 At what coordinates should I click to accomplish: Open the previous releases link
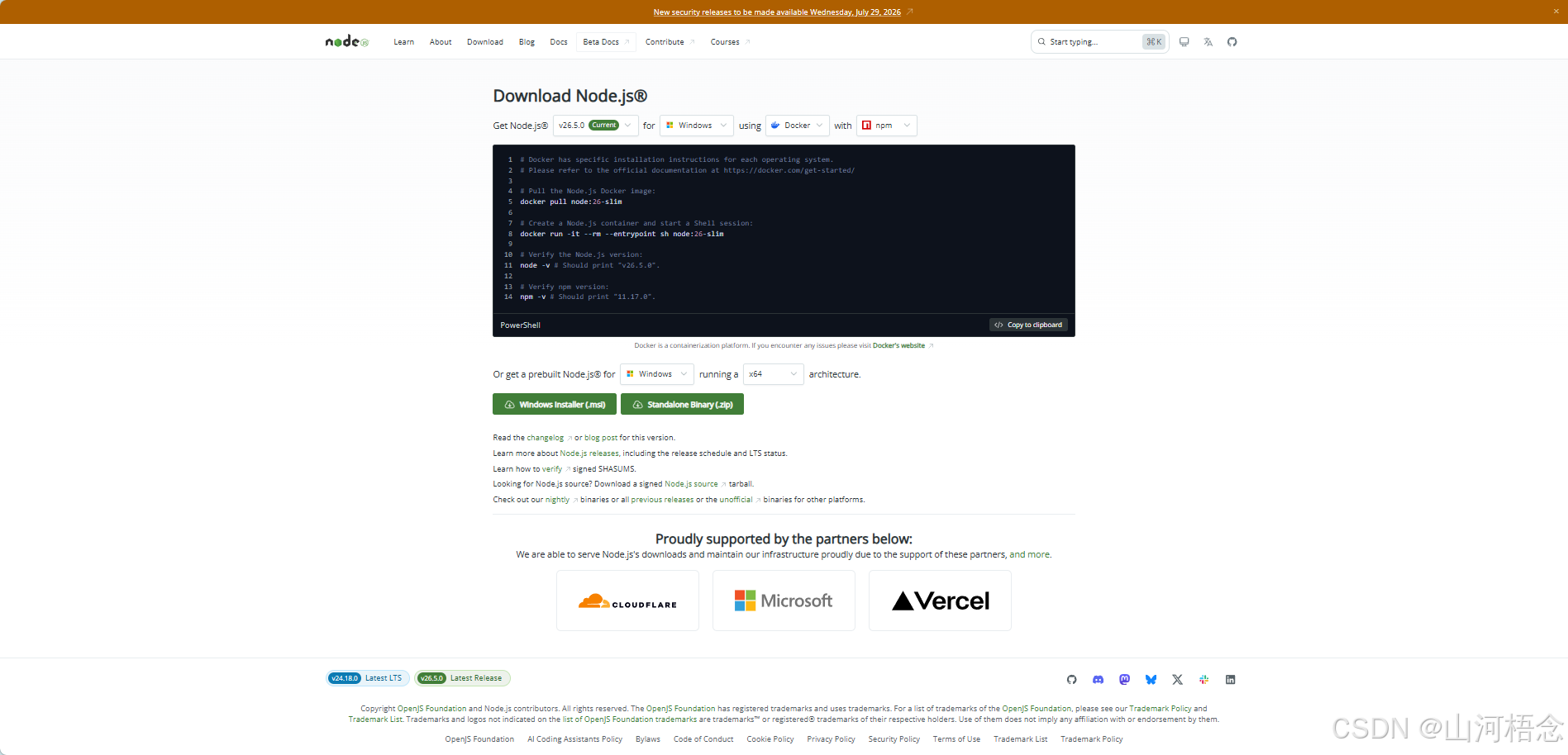(662, 500)
